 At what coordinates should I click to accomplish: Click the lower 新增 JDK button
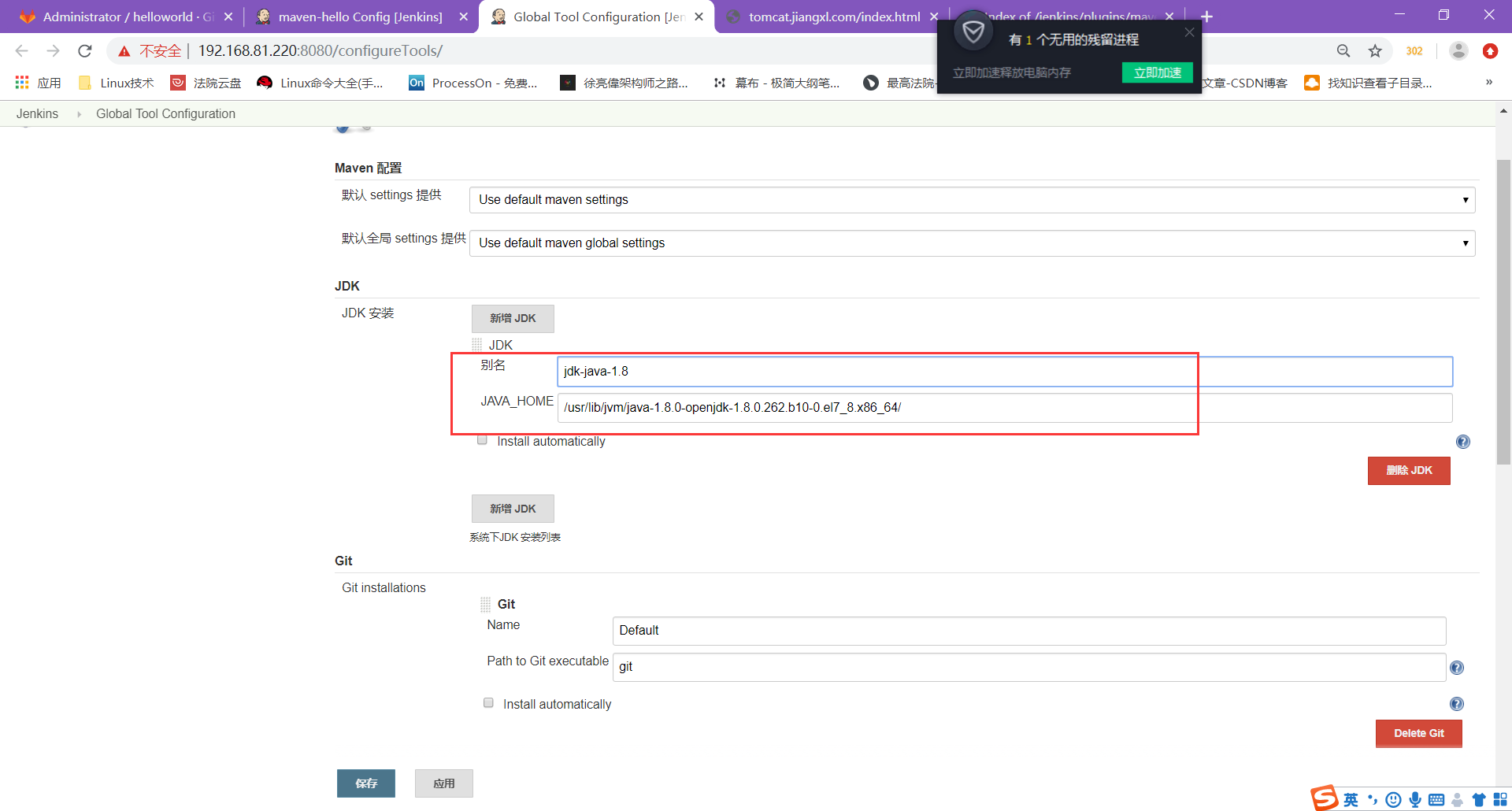coord(513,509)
